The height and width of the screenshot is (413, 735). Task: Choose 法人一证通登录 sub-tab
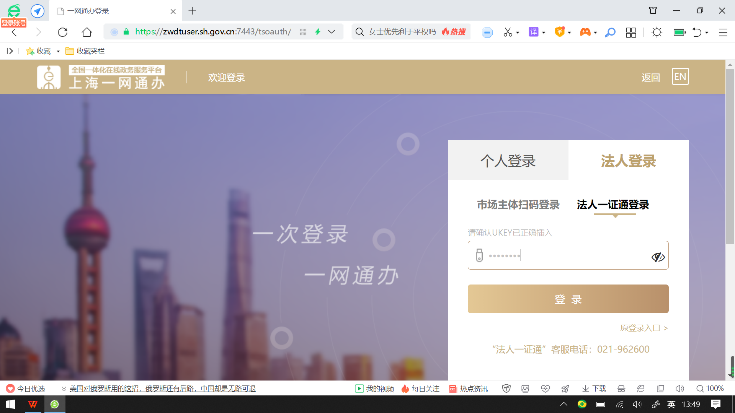pyautogui.click(x=613, y=205)
